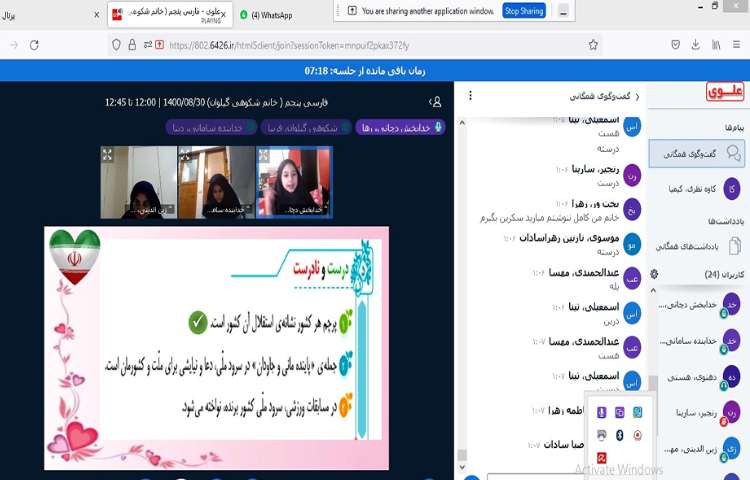Click the remaining time 07:18 banner
The height and width of the screenshot is (480, 750).
point(365,71)
